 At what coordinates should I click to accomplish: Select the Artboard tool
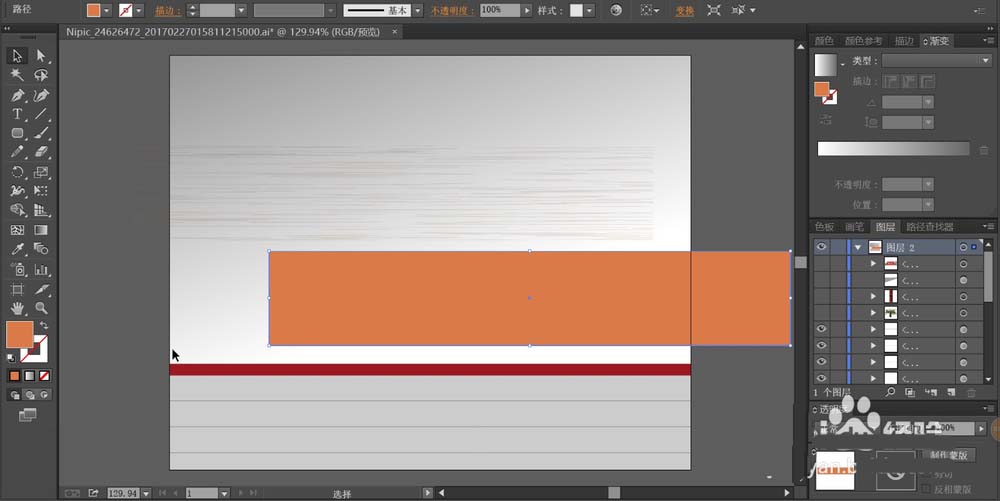(x=17, y=289)
